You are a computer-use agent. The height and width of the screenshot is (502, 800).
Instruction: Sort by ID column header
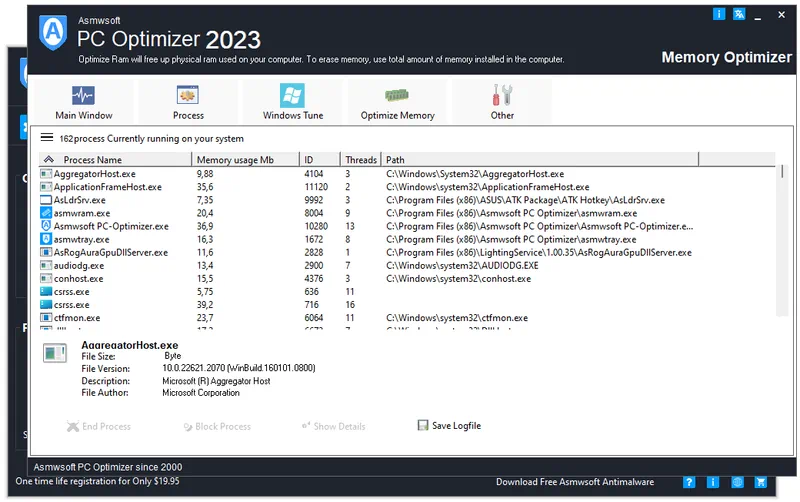click(320, 160)
